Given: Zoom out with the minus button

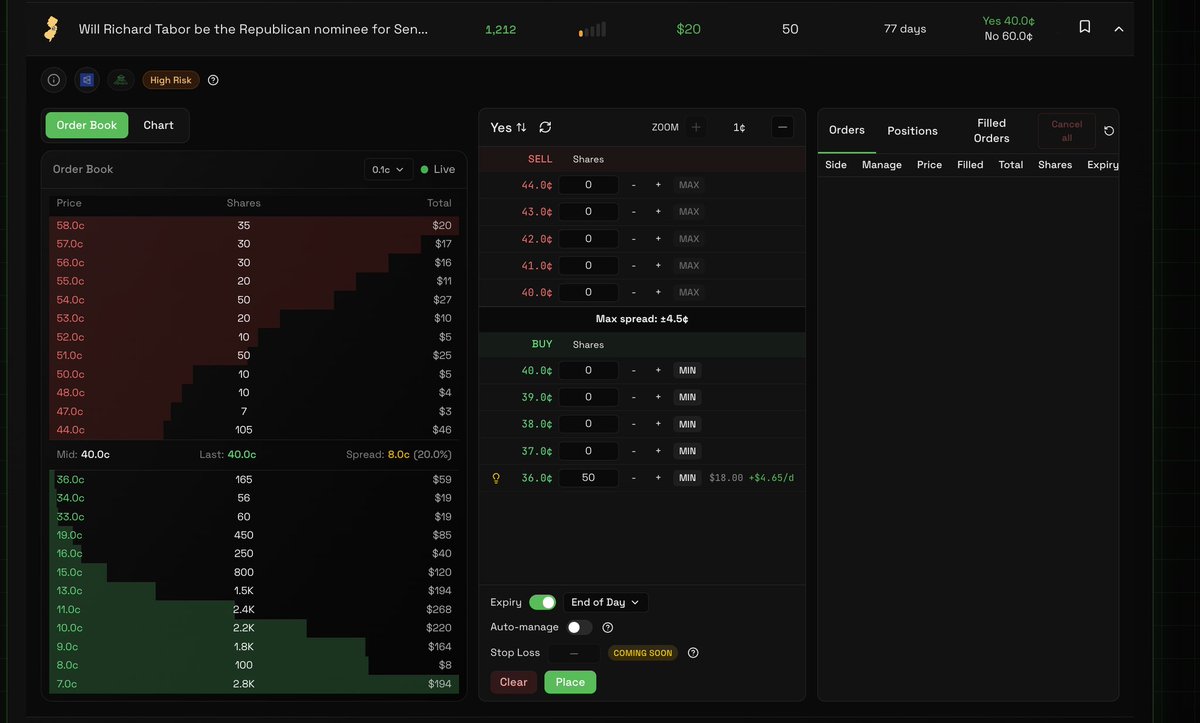Looking at the screenshot, I should point(783,127).
